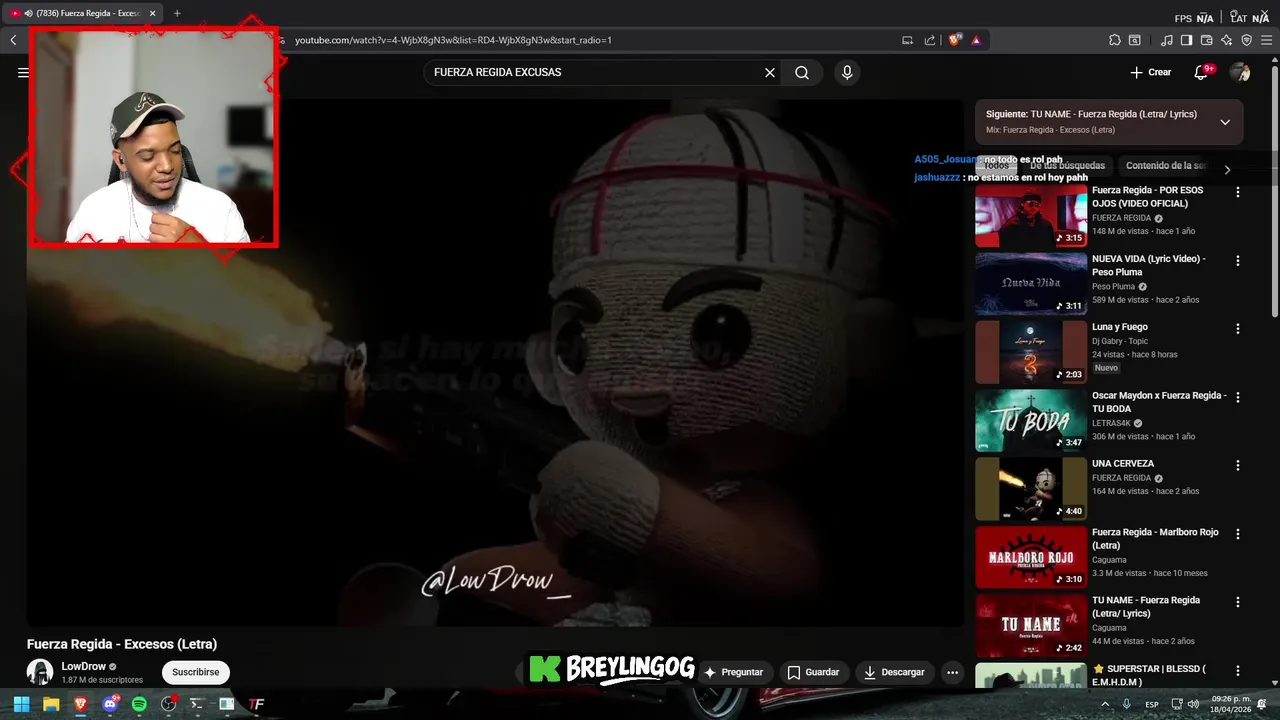Open the Windows Start menu

pyautogui.click(x=21, y=704)
